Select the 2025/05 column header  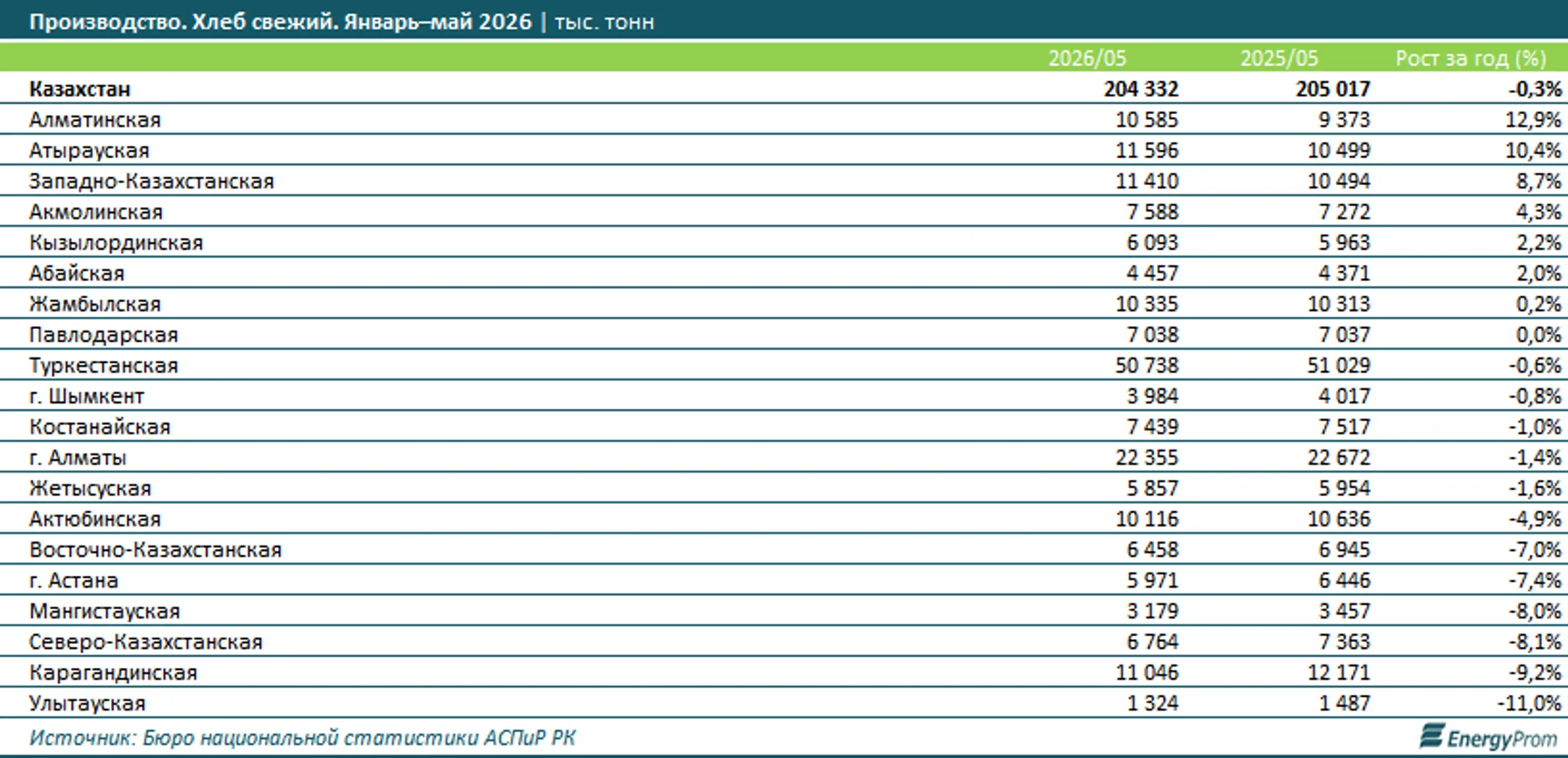[x=1278, y=58]
